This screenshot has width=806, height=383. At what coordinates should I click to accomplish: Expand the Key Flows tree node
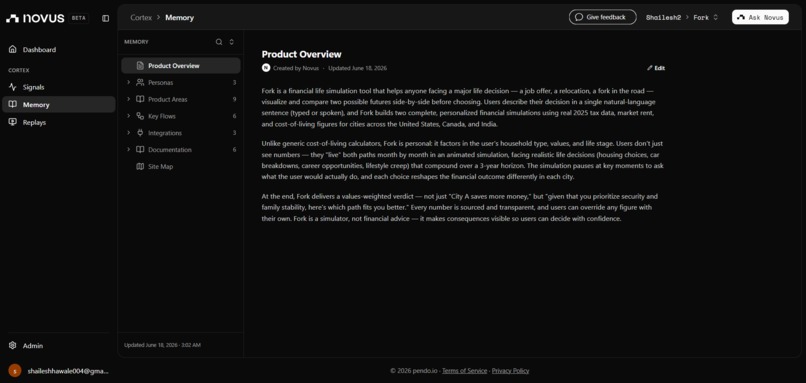(129, 116)
